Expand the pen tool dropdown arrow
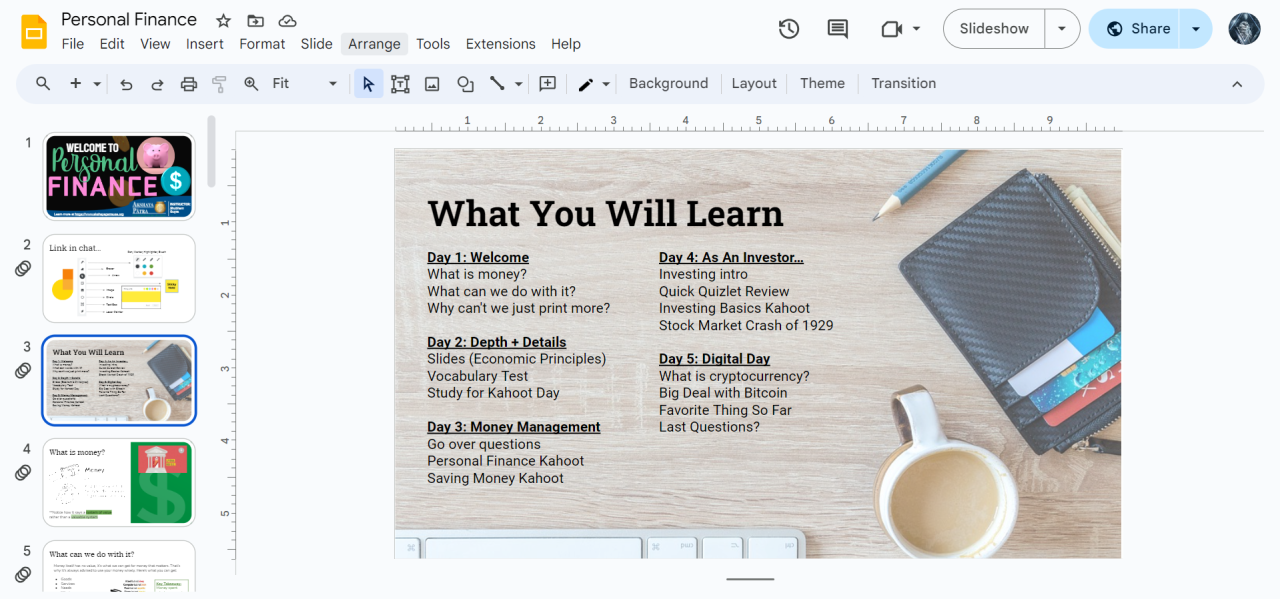 point(606,84)
